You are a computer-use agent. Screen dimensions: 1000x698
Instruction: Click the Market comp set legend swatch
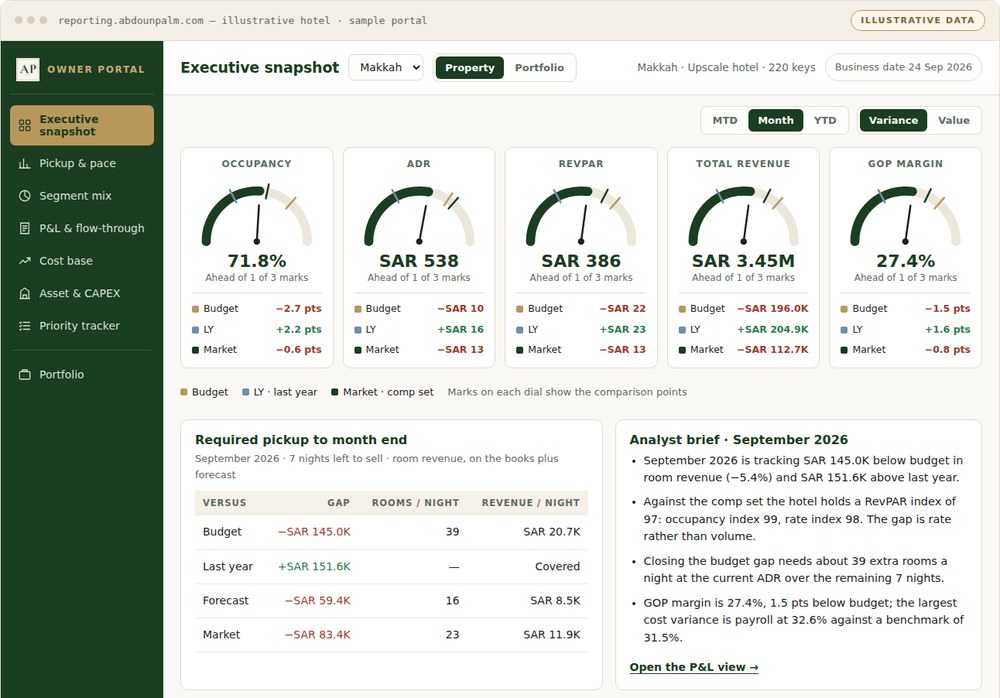(x=335, y=392)
